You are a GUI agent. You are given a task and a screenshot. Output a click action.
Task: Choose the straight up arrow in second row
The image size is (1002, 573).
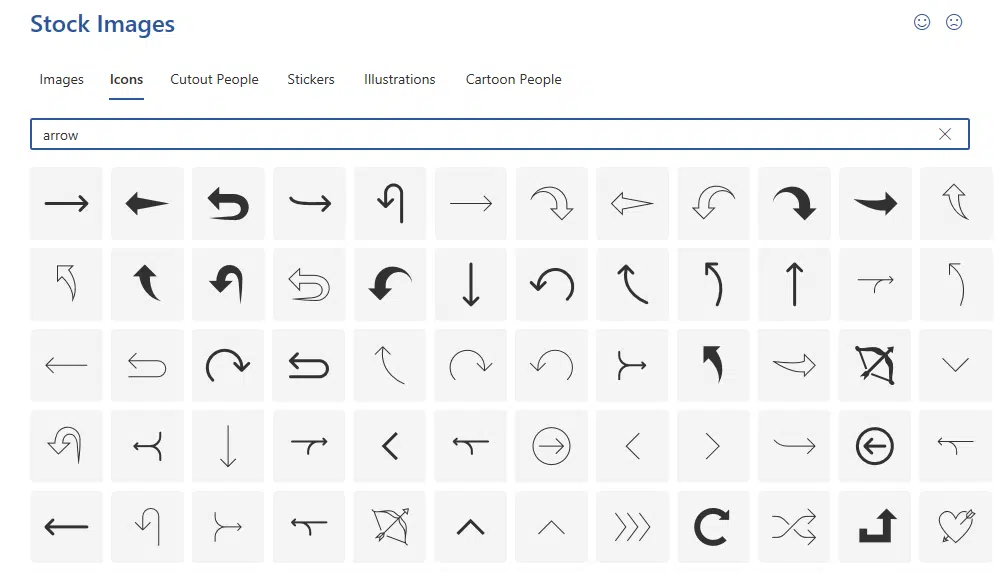(794, 284)
